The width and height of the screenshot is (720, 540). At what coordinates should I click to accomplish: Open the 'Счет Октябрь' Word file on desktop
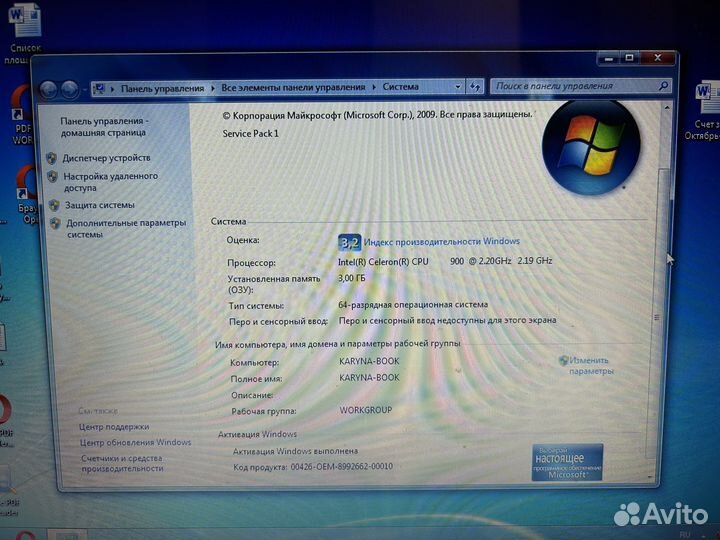click(x=707, y=100)
